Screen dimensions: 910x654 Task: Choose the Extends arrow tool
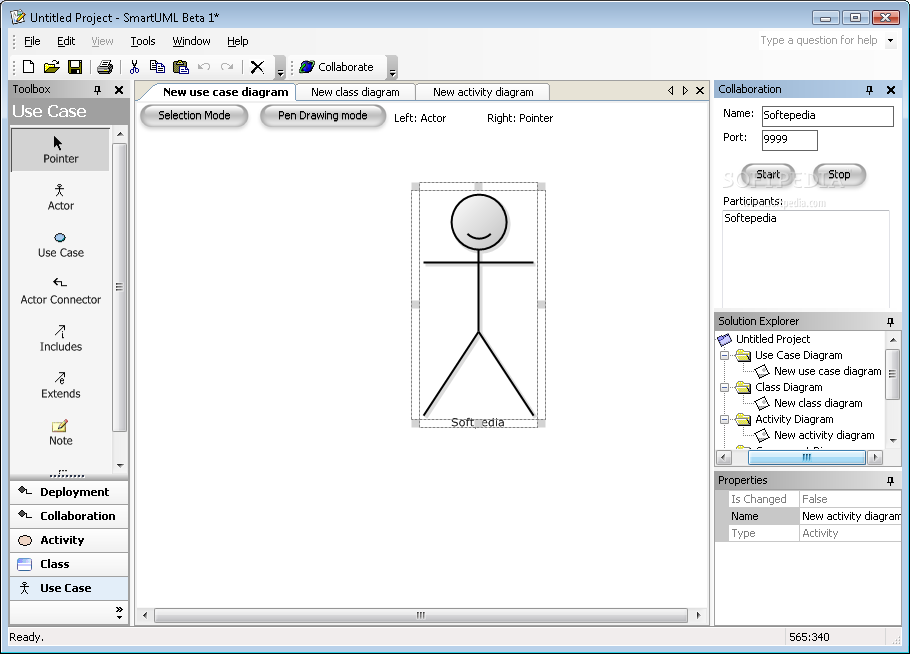point(60,384)
